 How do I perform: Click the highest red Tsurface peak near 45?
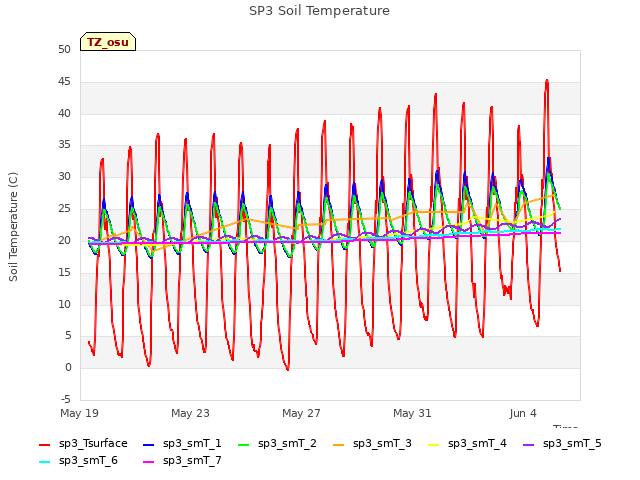click(547, 81)
